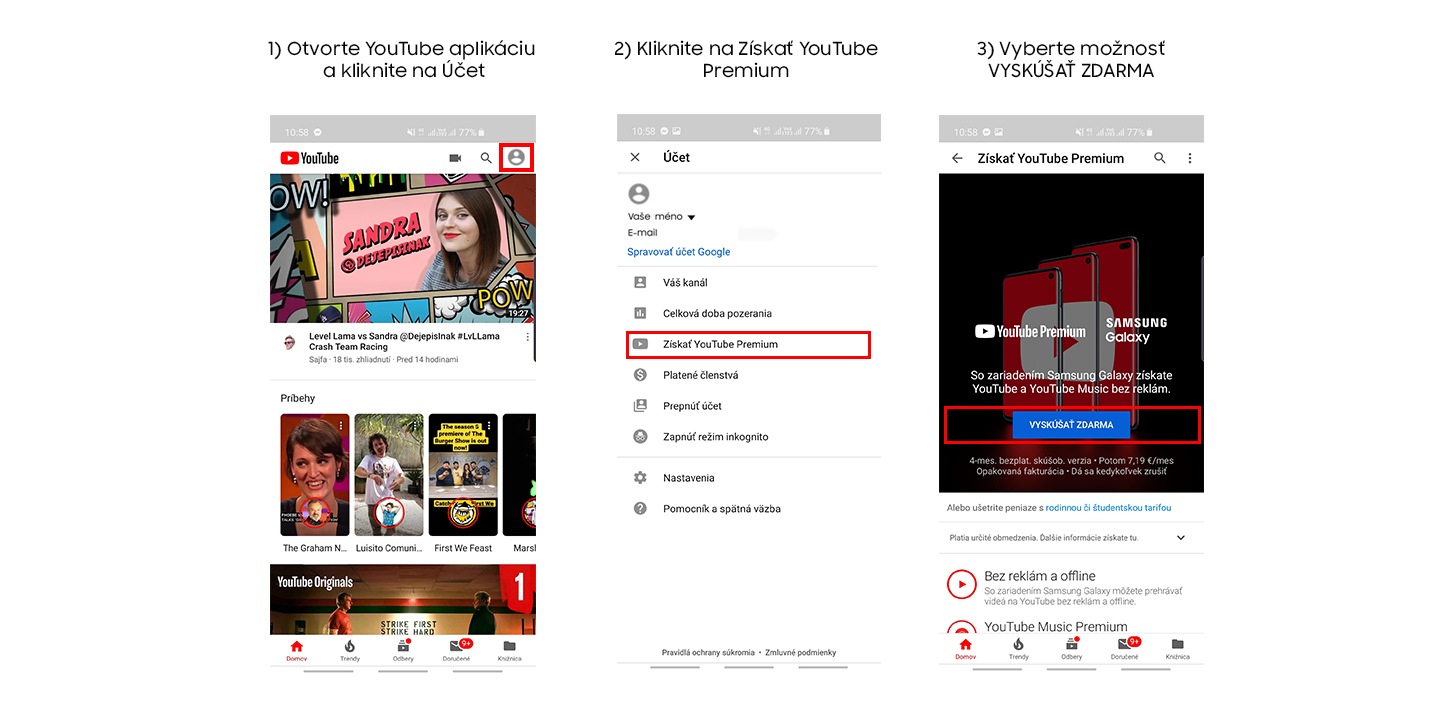The image size is (1440, 710).
Task: Open the First We Feast story
Action: pos(463,475)
